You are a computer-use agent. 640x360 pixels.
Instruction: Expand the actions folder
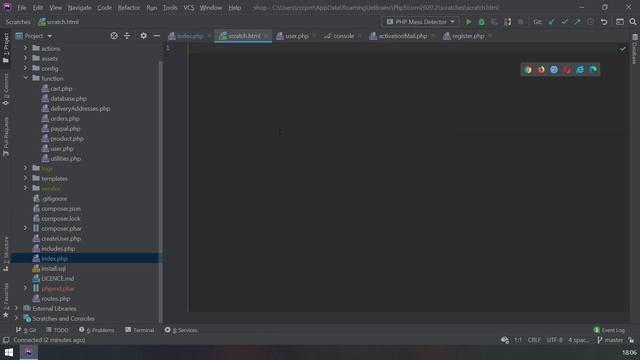point(25,48)
